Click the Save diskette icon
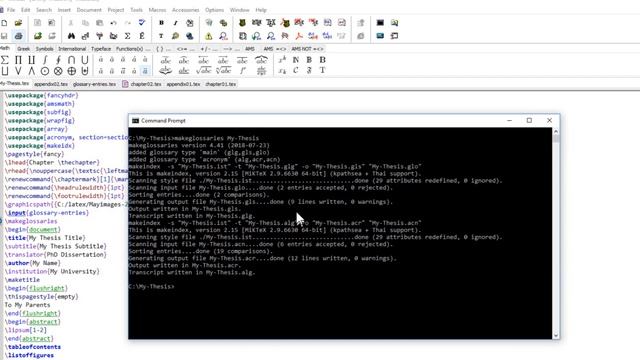Viewport: 640px width, 360px height. pos(4,36)
